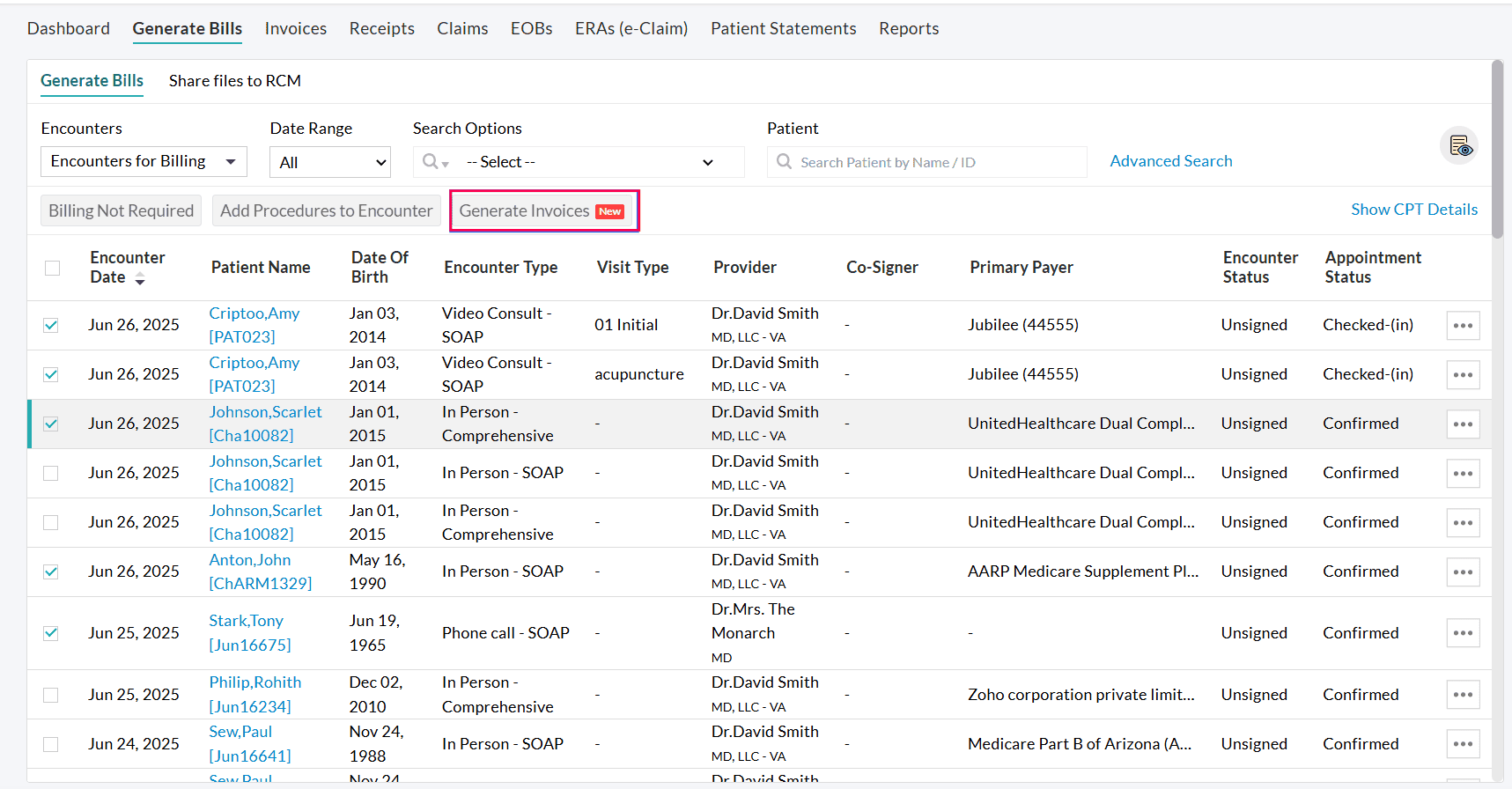The image size is (1512, 789).
Task: Open Patient Statements tab
Action: tap(784, 28)
